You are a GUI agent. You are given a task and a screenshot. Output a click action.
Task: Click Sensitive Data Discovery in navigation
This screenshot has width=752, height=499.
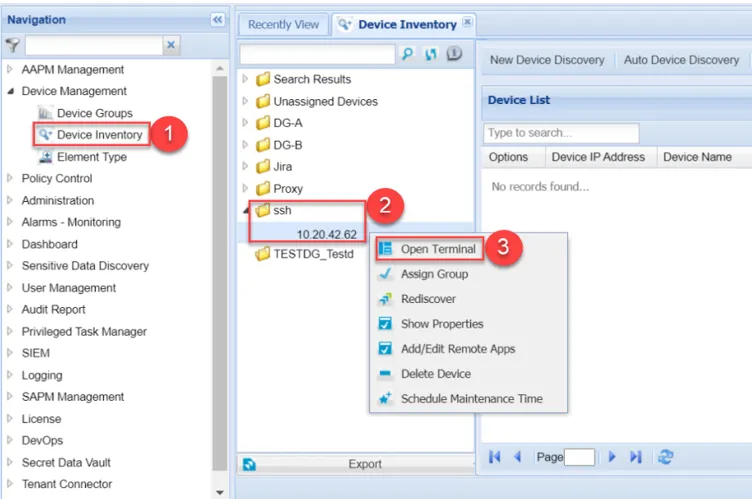coord(85,266)
